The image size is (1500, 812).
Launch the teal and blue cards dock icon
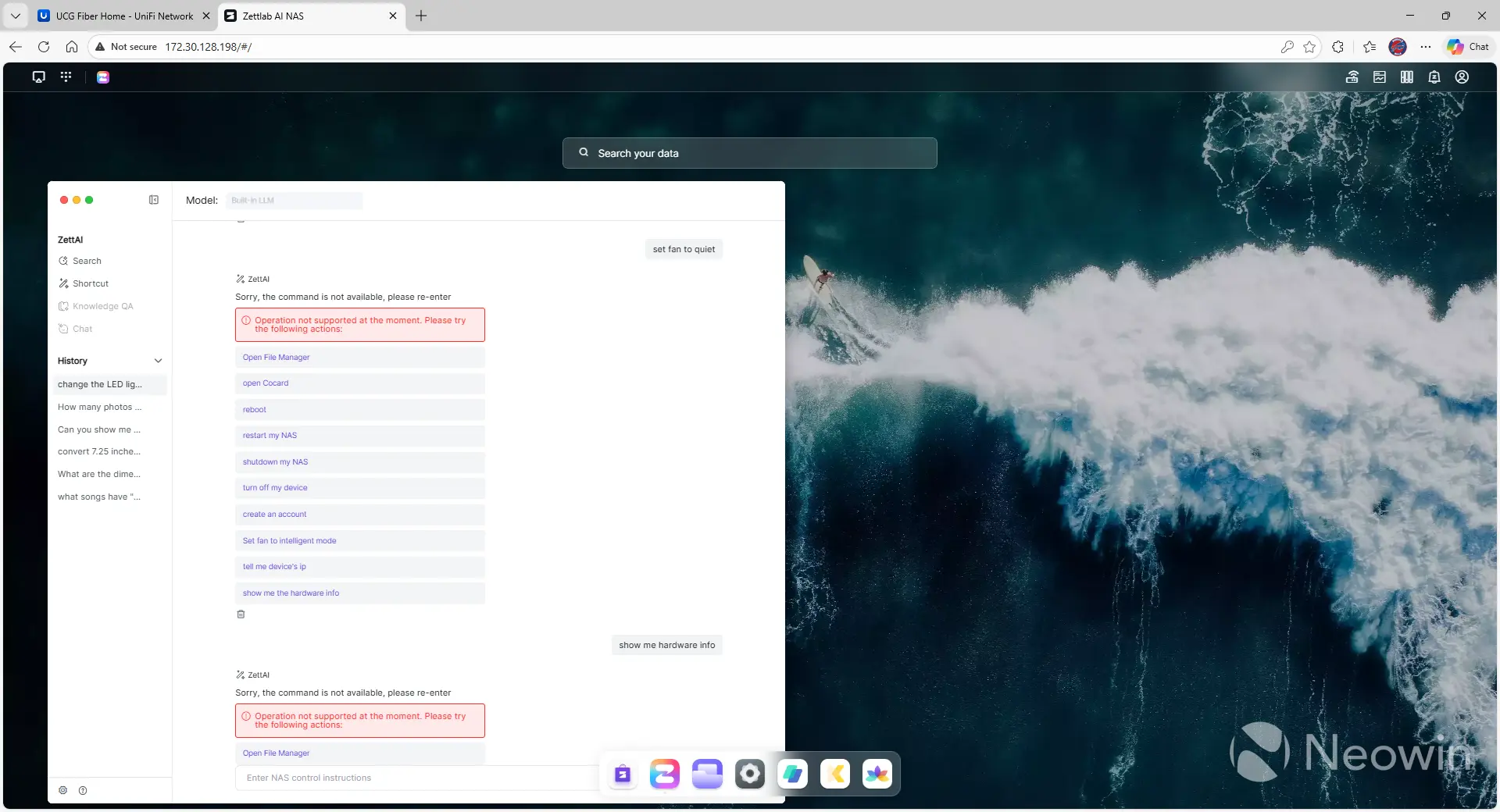pyautogui.click(x=792, y=774)
